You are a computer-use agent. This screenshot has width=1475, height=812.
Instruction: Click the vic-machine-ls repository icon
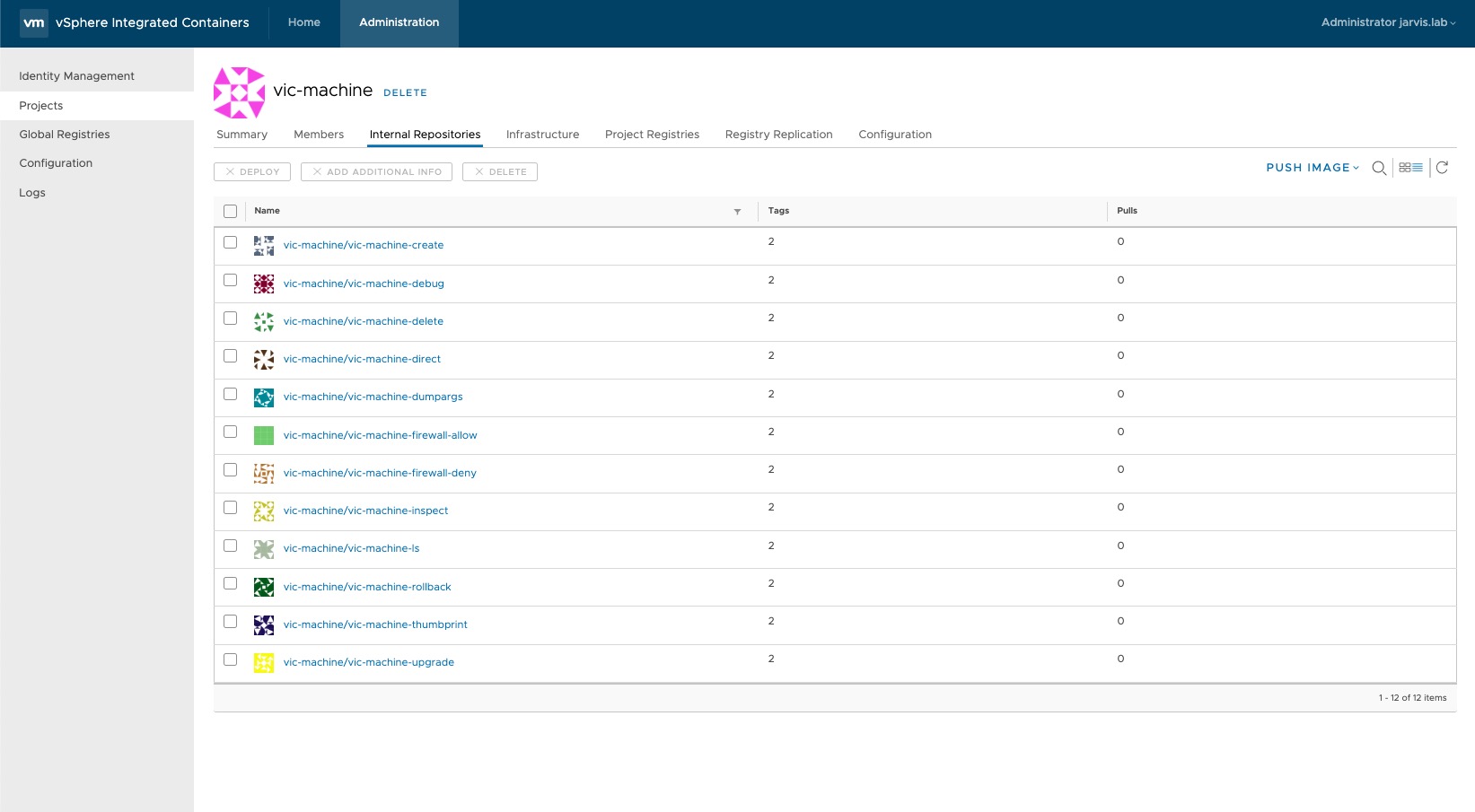coord(264,549)
